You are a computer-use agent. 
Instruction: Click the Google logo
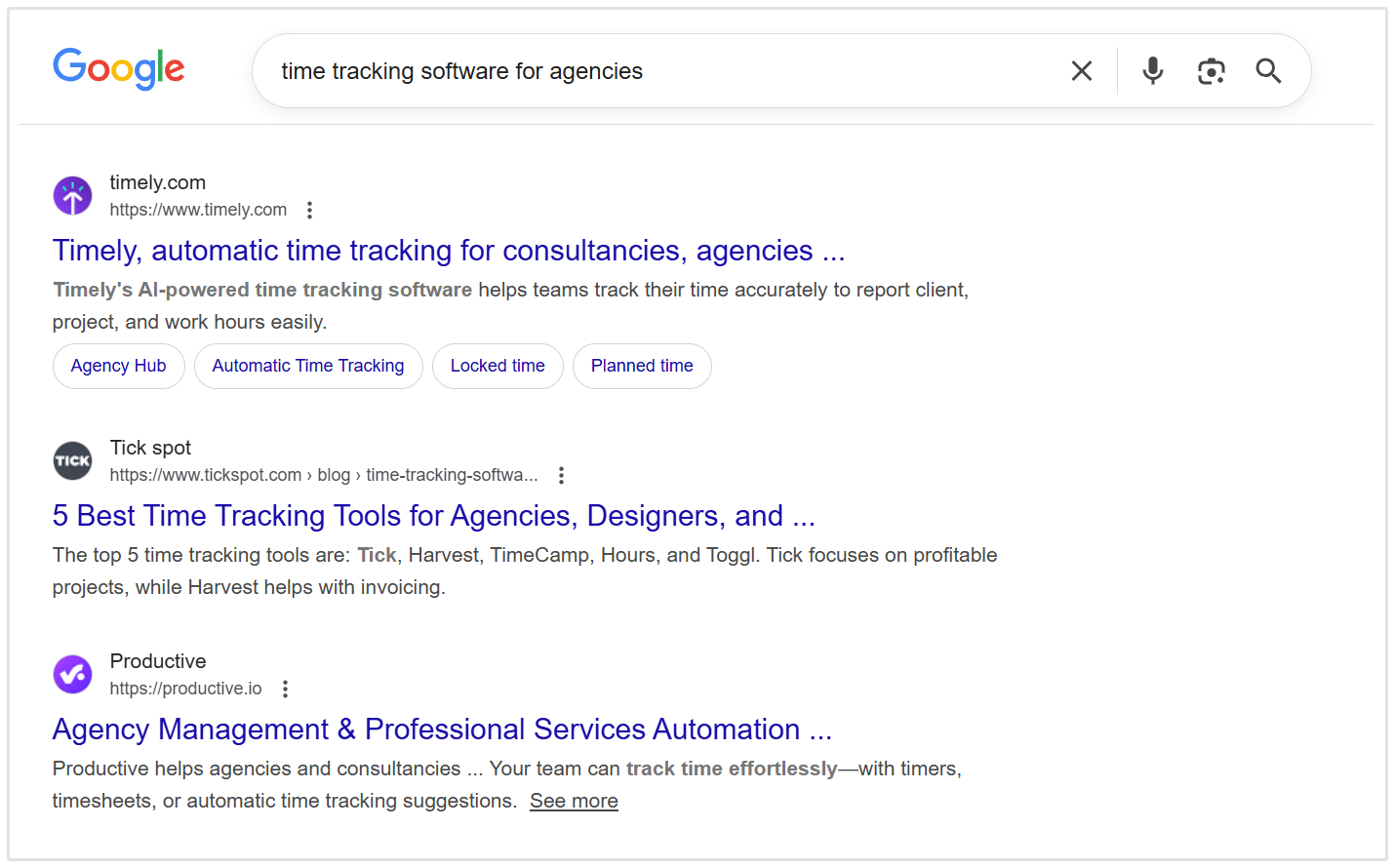119,68
